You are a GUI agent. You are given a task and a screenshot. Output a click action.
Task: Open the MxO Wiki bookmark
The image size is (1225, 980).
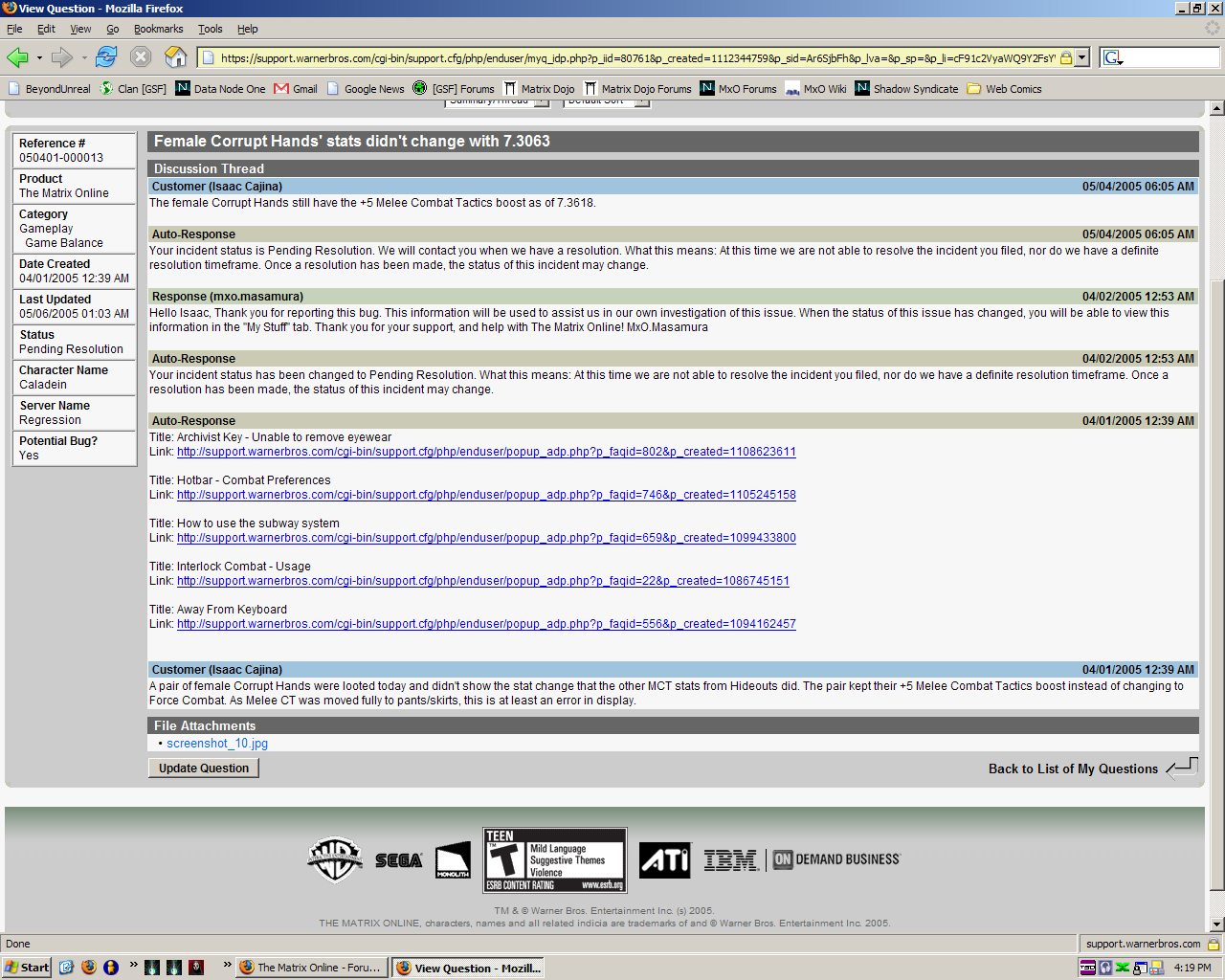point(815,89)
